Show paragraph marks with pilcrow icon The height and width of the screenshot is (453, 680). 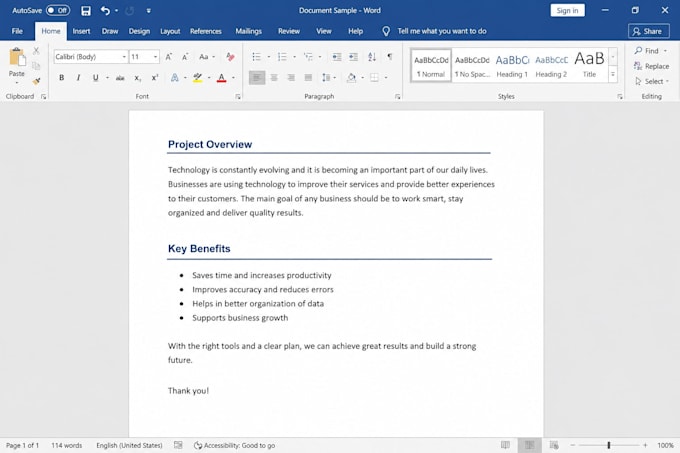390,56
